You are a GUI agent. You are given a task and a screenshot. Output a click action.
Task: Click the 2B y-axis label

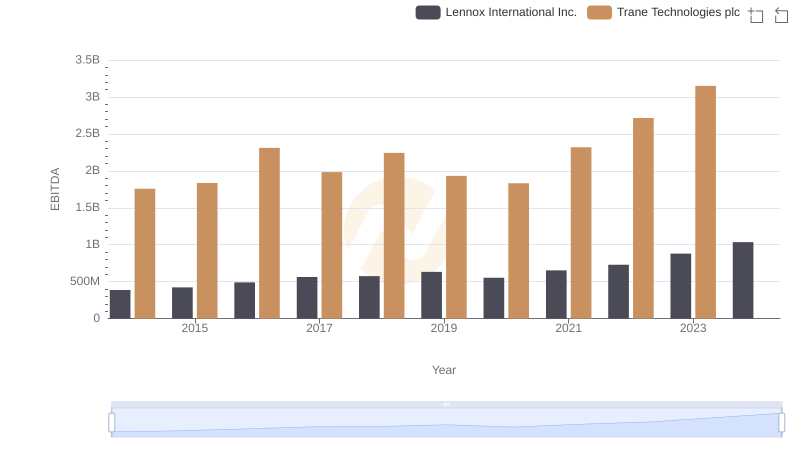pyautogui.click(x=93, y=170)
